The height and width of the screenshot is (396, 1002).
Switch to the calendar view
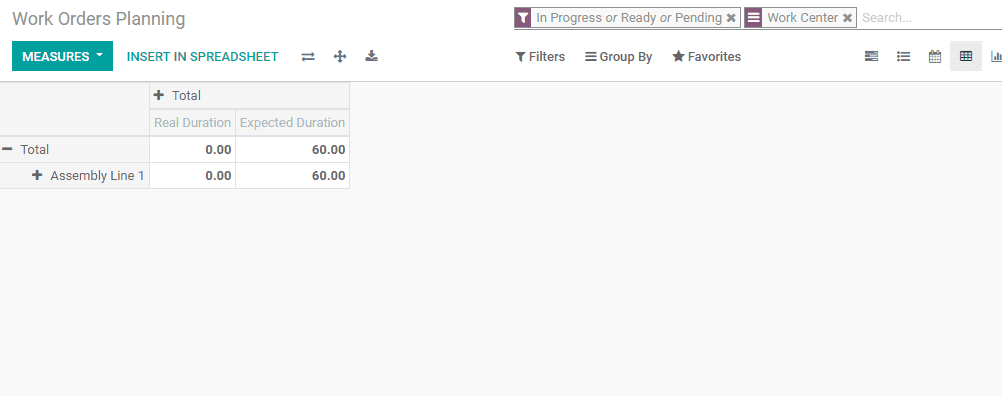coord(935,56)
